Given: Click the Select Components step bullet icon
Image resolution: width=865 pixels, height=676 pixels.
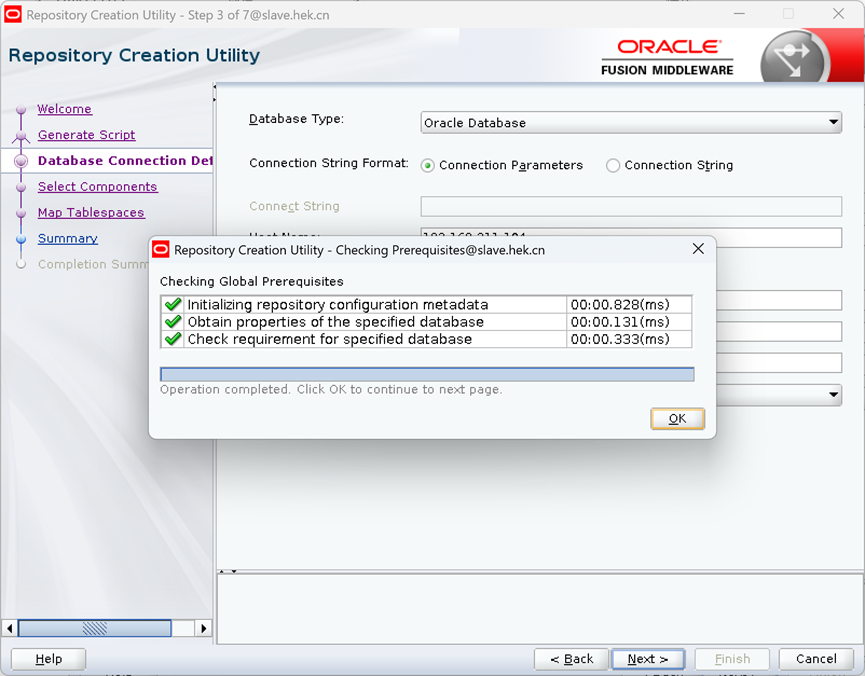Looking at the screenshot, I should click(21, 187).
